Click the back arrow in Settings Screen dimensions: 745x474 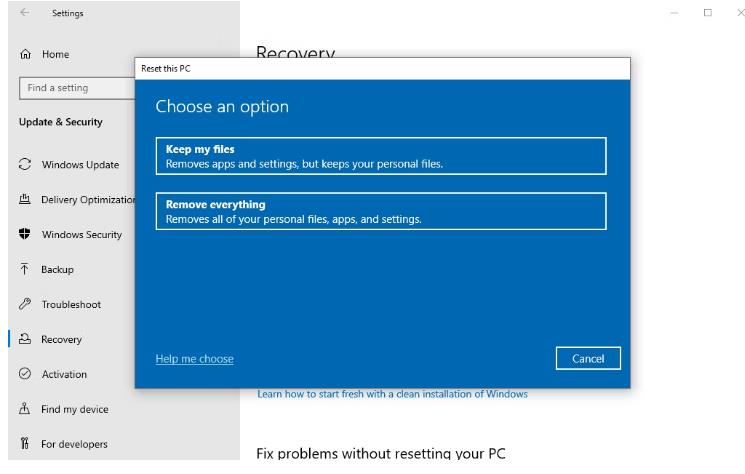(25, 13)
